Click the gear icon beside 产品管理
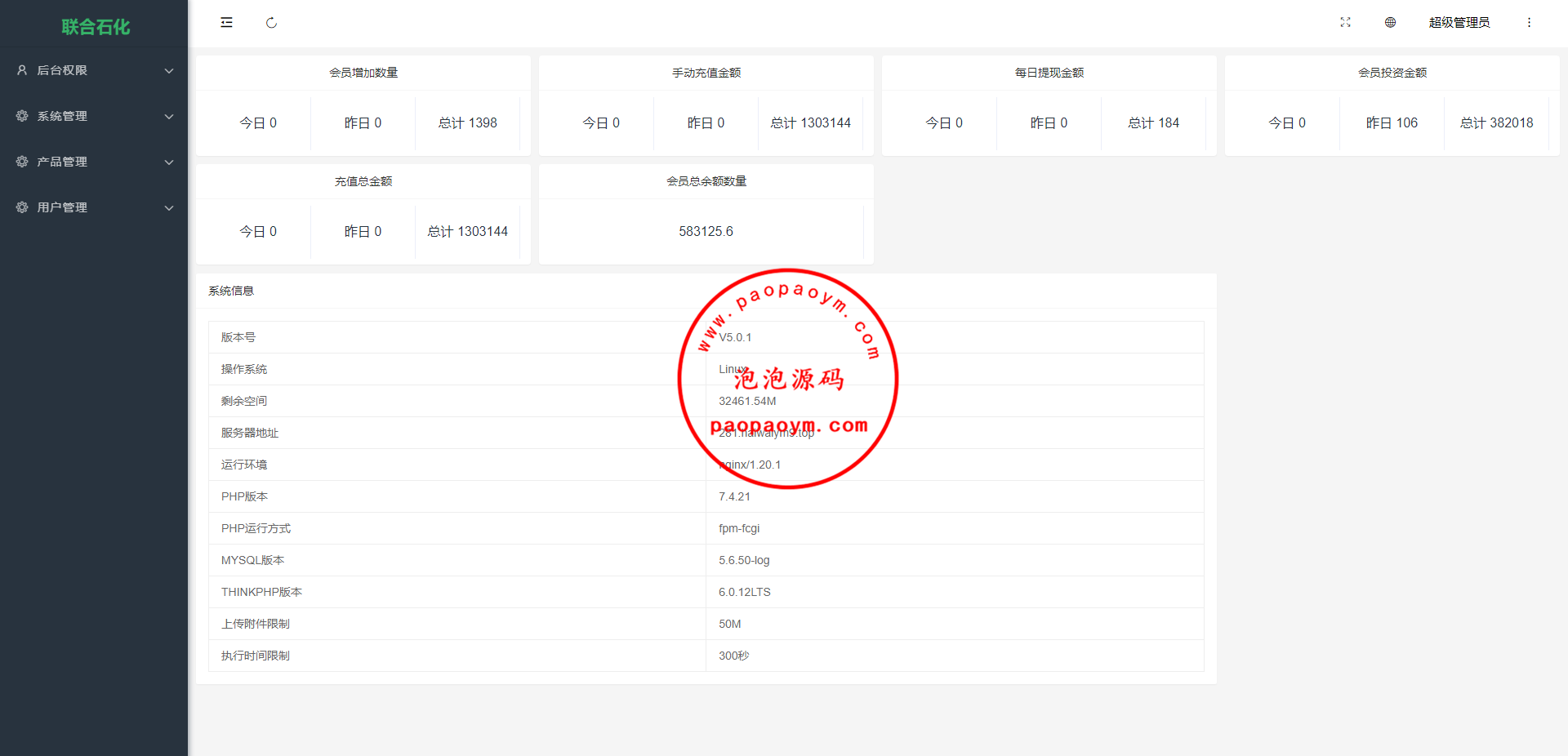Viewport: 1568px width, 756px height. [x=22, y=162]
